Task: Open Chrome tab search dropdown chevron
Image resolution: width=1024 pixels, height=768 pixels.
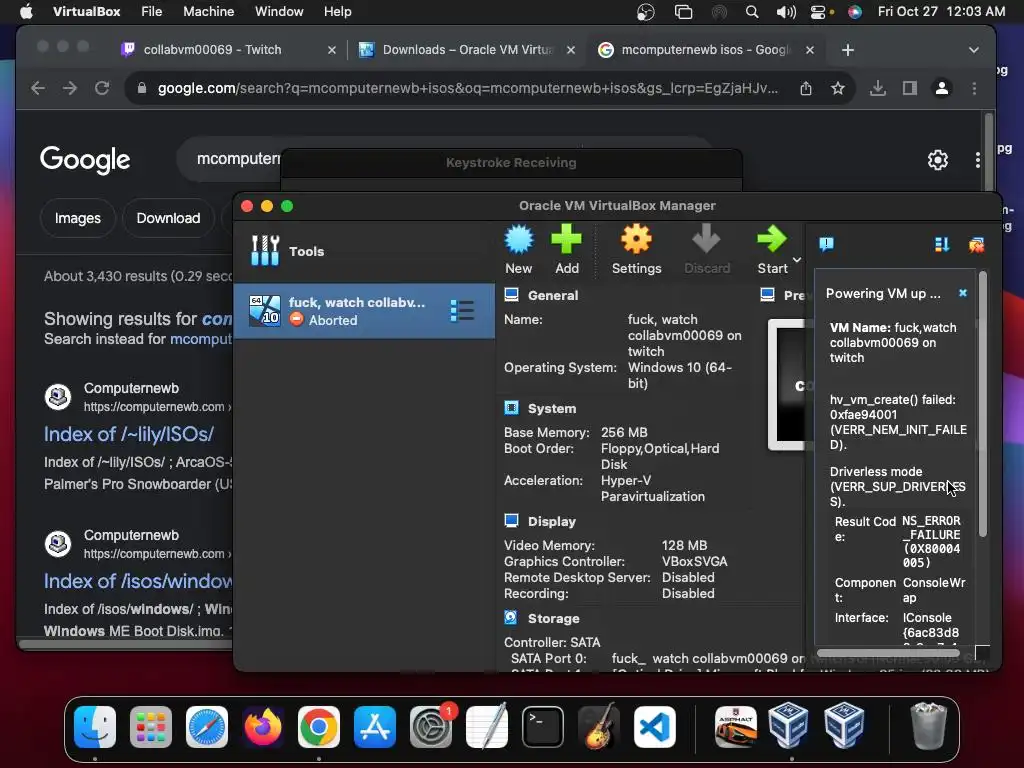Action: [974, 50]
